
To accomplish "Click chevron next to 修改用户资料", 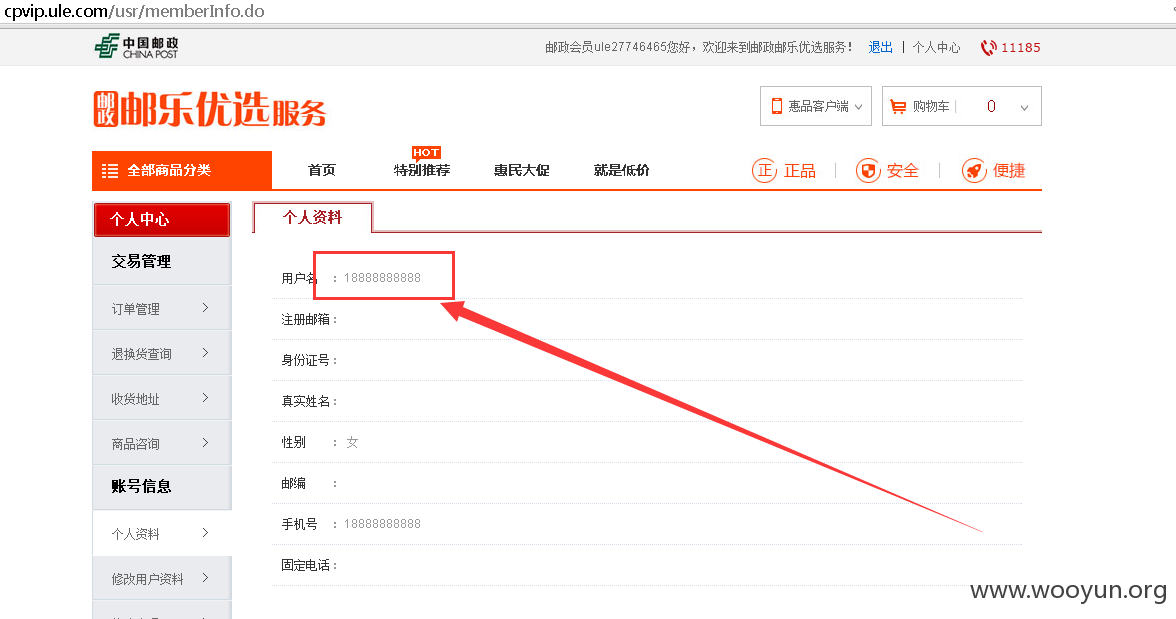I will point(206,578).
